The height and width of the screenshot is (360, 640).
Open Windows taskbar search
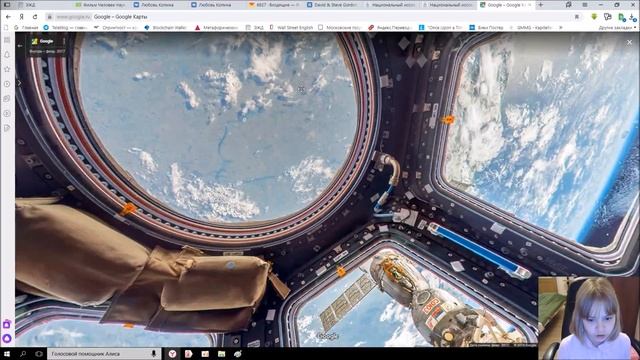[23, 354]
